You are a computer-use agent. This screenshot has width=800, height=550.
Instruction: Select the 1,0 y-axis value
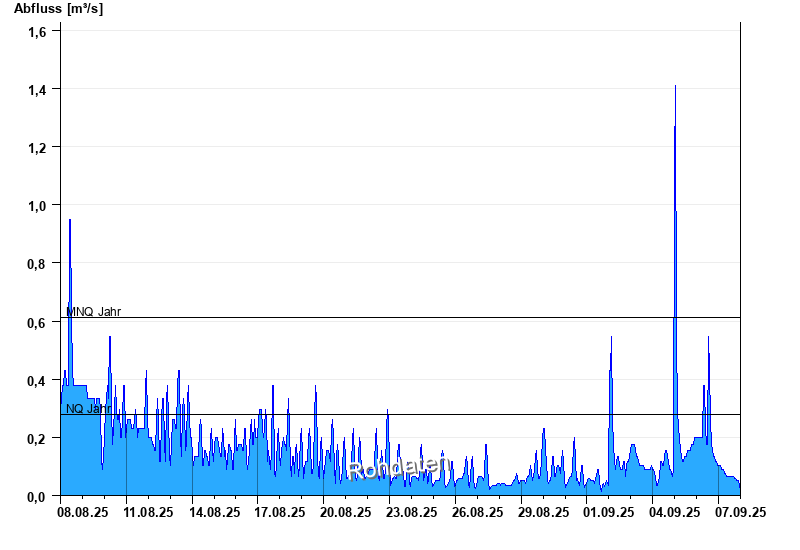tap(37, 207)
